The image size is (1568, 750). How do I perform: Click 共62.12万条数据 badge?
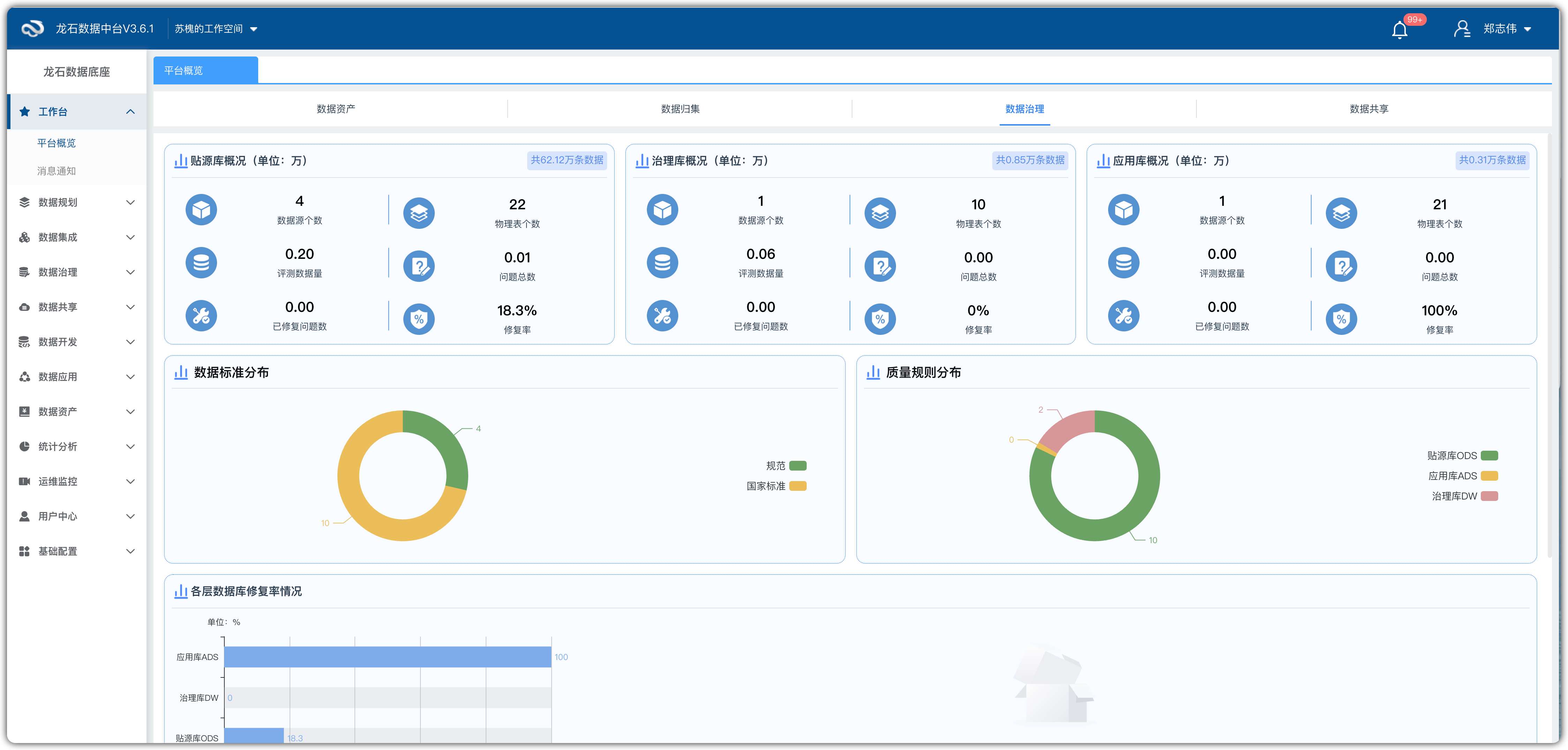(566, 160)
